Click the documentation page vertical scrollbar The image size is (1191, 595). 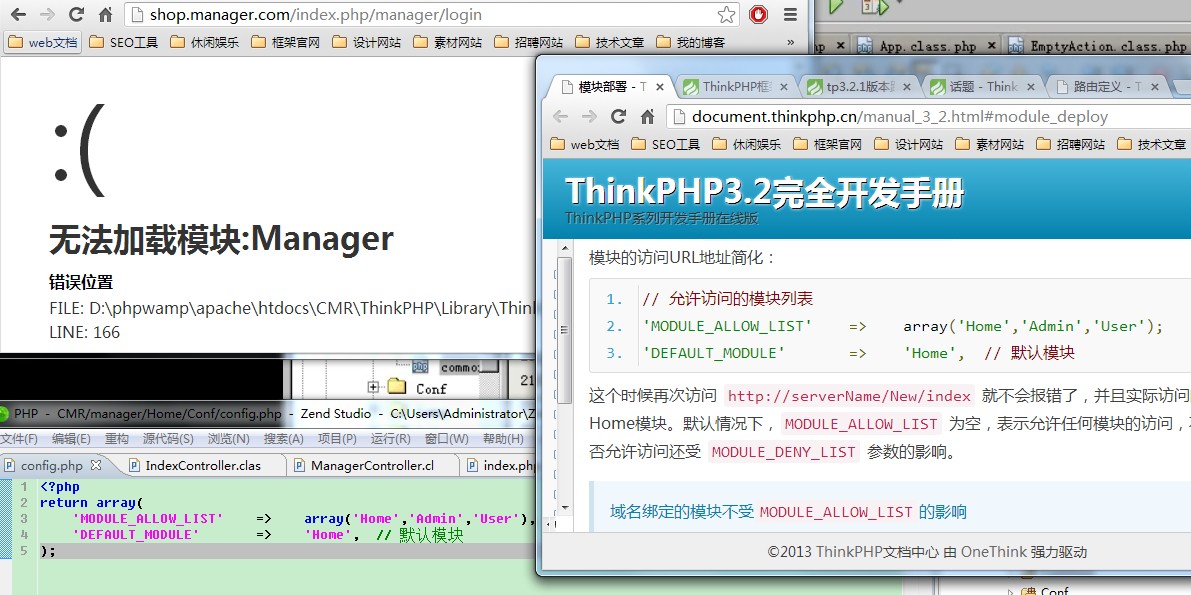(564, 330)
